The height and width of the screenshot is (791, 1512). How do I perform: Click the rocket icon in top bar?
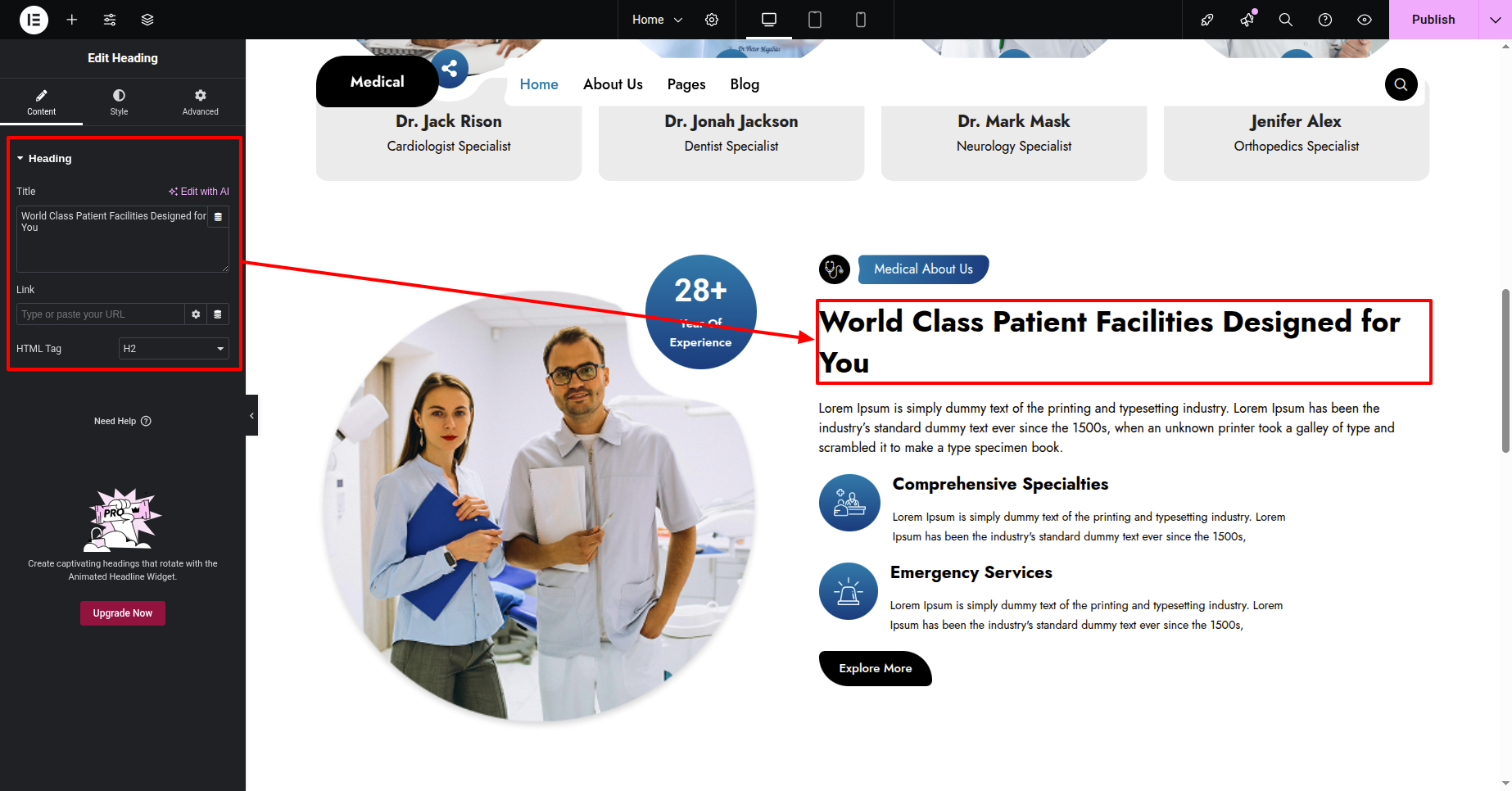tap(1207, 20)
